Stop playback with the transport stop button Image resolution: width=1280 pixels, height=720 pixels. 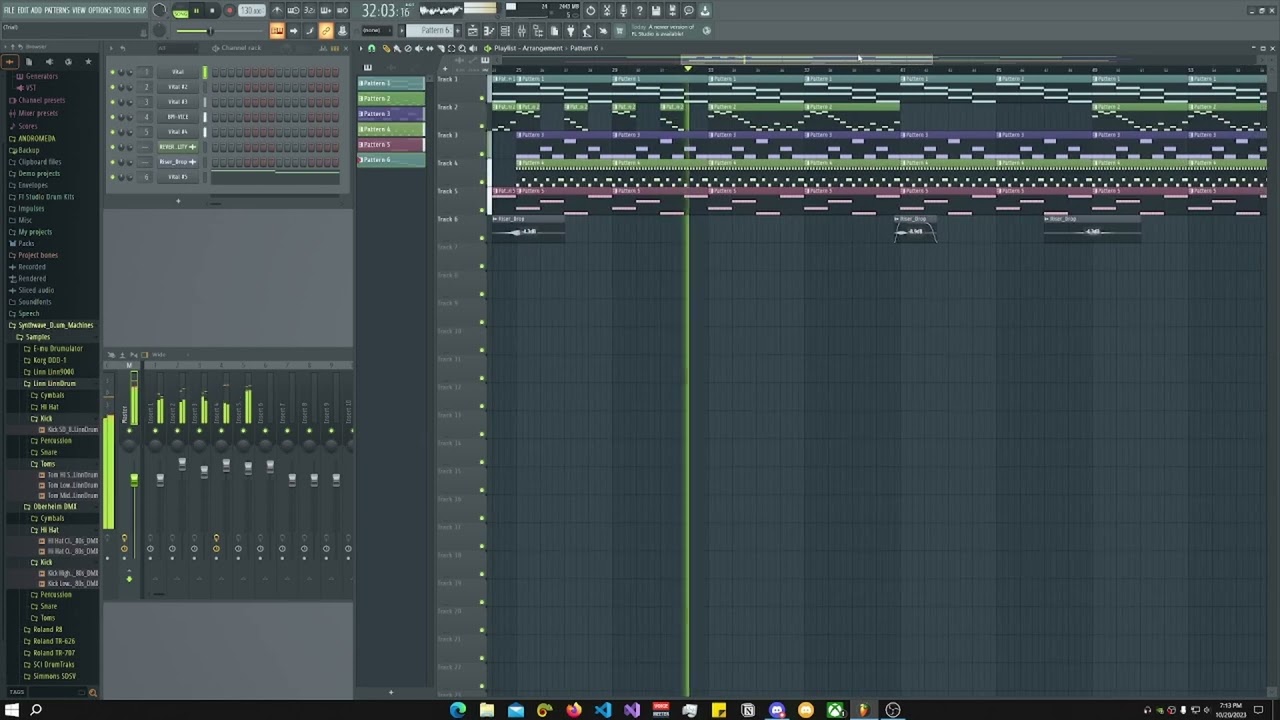coord(212,11)
